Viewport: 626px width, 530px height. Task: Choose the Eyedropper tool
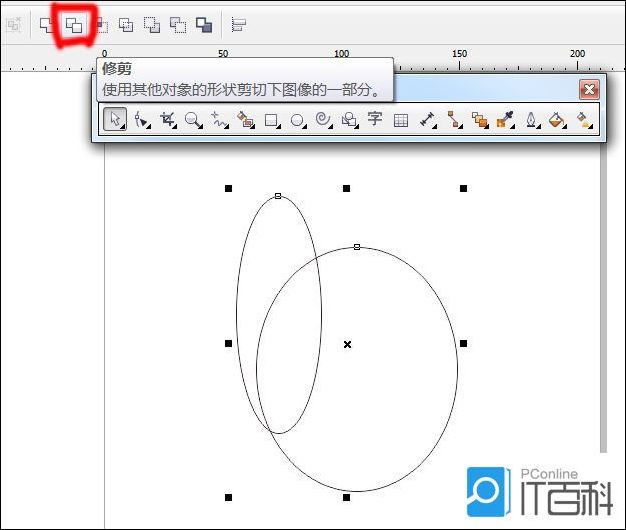click(507, 120)
